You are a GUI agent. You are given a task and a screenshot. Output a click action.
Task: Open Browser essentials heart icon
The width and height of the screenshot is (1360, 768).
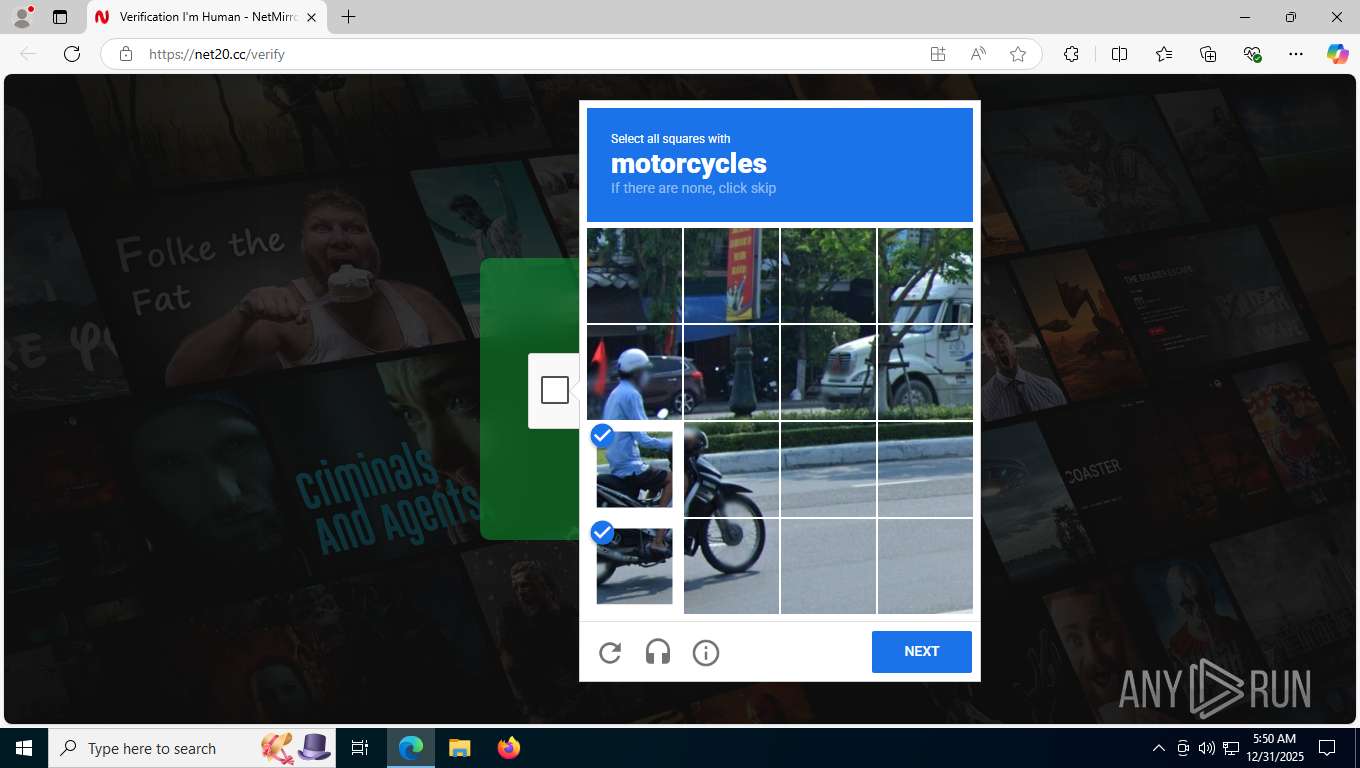1252,54
